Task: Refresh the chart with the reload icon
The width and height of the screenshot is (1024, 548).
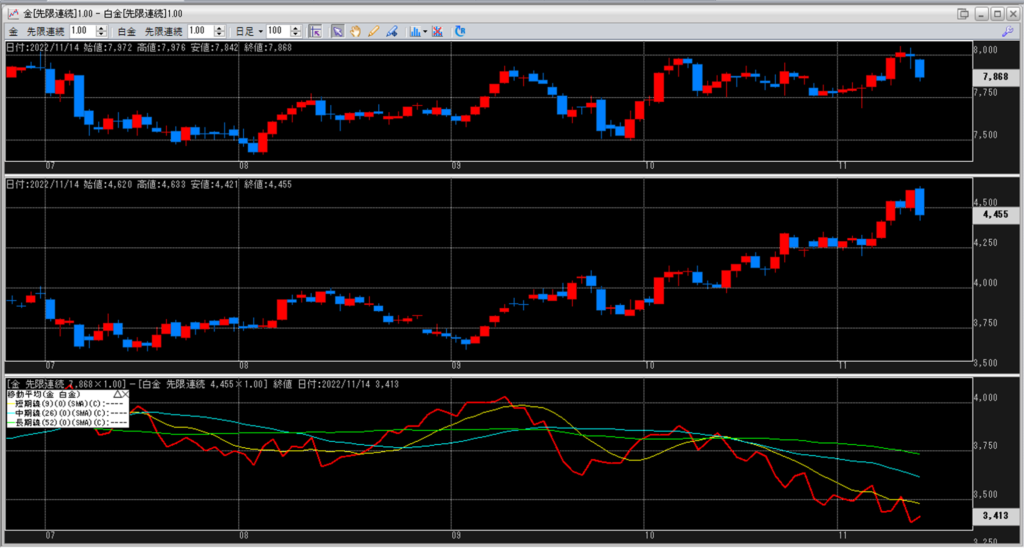Action: pyautogui.click(x=460, y=31)
